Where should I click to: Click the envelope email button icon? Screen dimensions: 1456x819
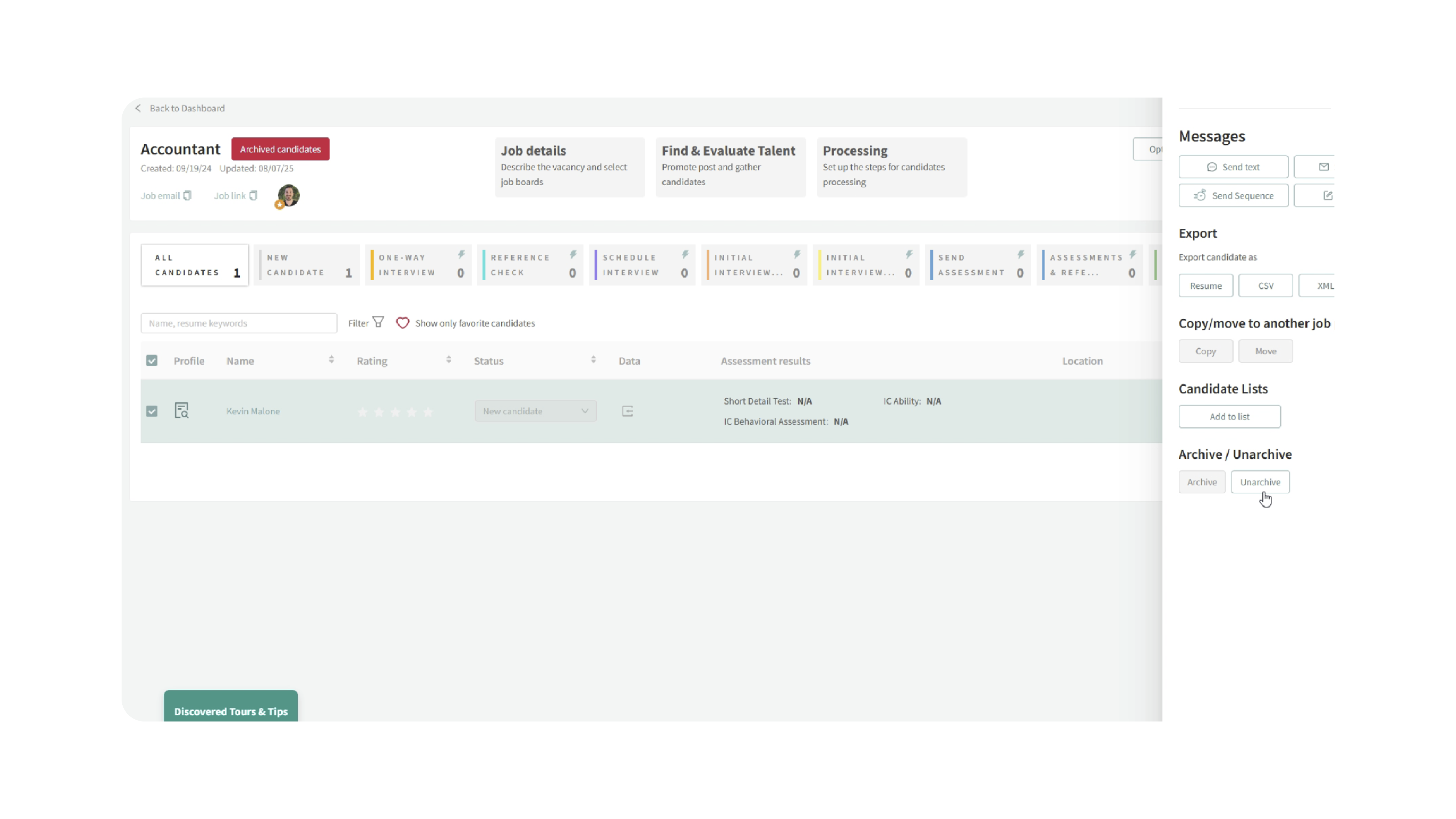click(1323, 167)
